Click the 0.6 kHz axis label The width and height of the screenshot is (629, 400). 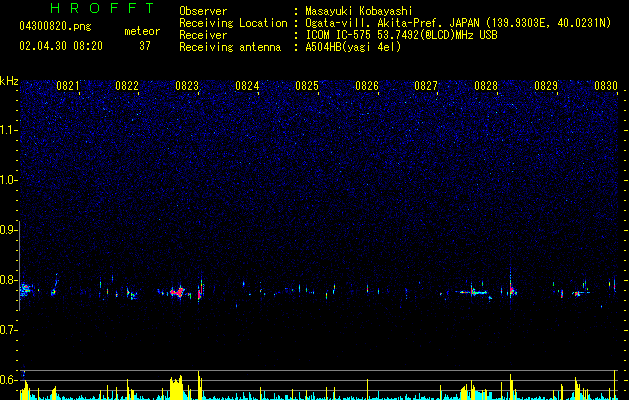8,380
